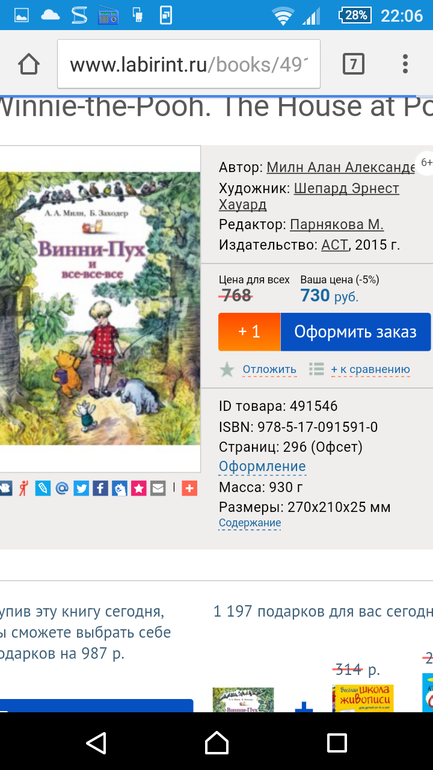The image size is (433, 770).
Task: Click the labirint.ru address bar
Action: pos(189,64)
